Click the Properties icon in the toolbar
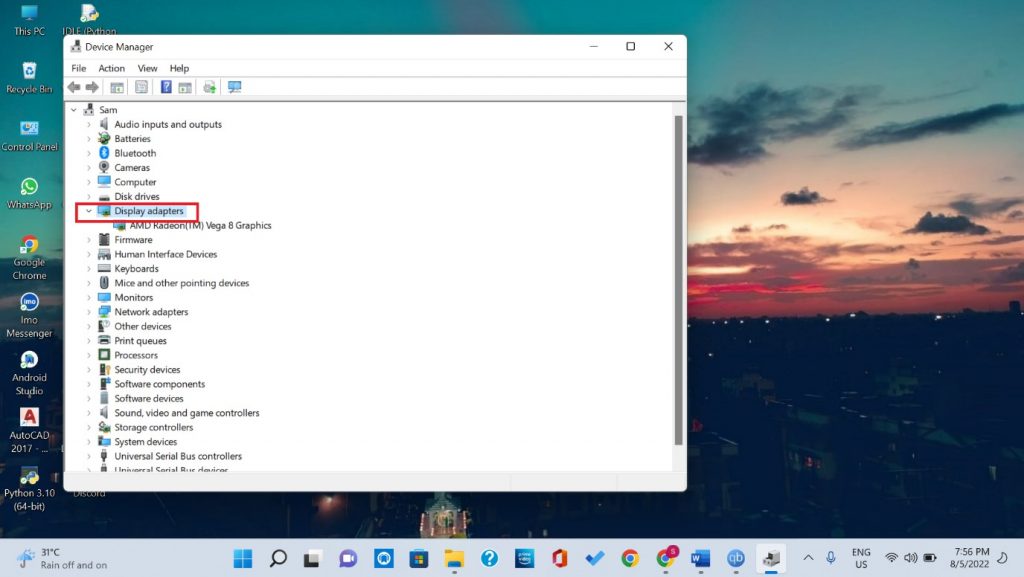The width and height of the screenshot is (1024, 577). click(x=140, y=87)
